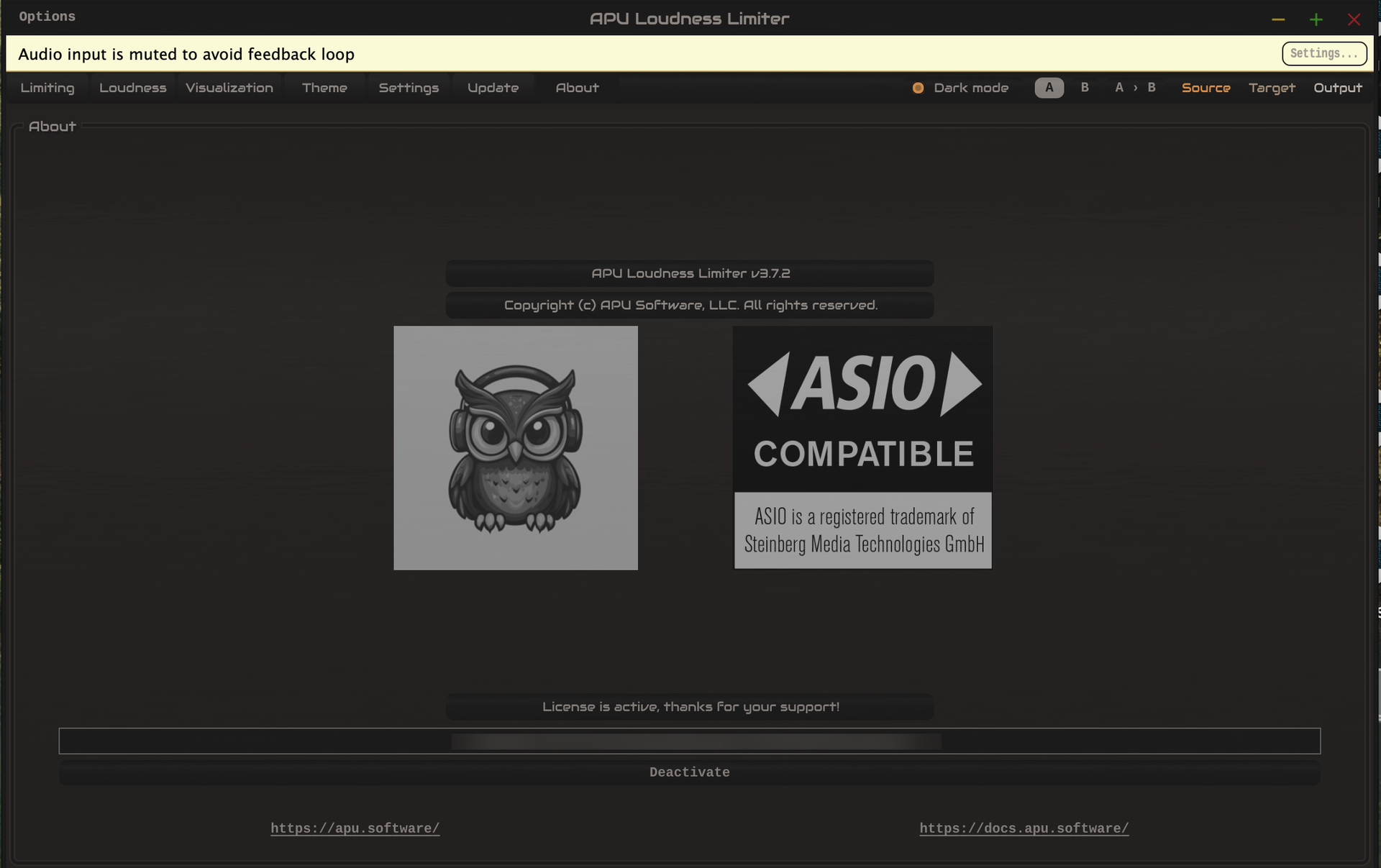The width and height of the screenshot is (1381, 868).
Task: Click the ASIO Compatible logo image
Action: click(862, 447)
